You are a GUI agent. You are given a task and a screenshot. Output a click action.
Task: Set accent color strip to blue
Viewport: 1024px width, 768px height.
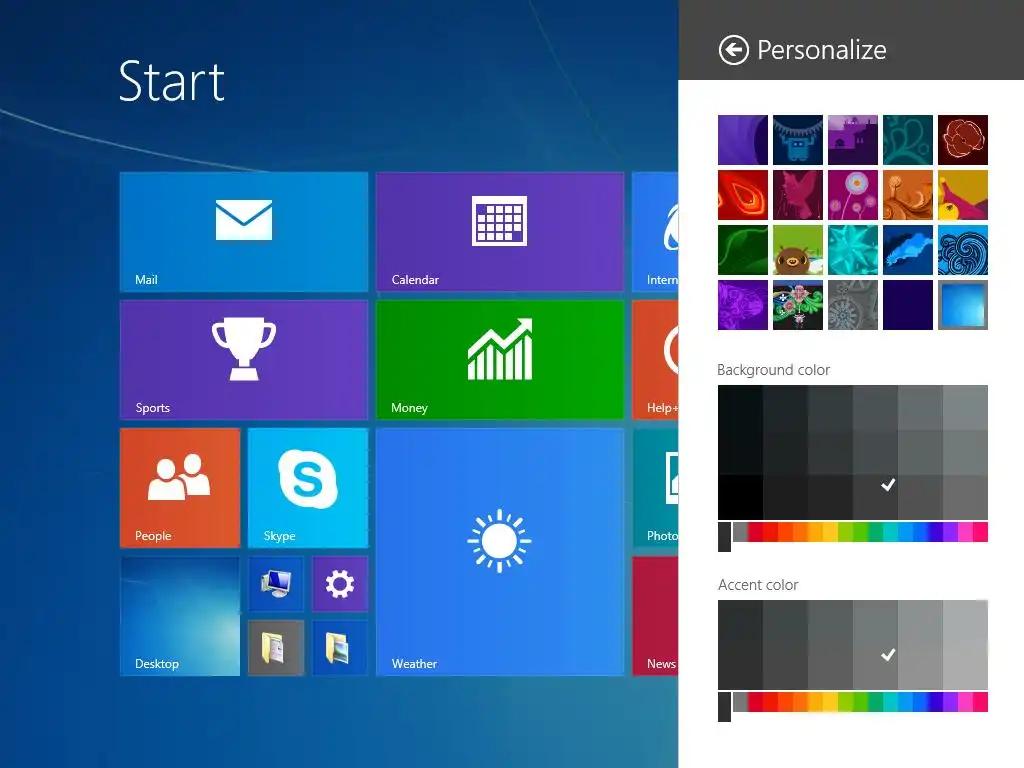920,702
